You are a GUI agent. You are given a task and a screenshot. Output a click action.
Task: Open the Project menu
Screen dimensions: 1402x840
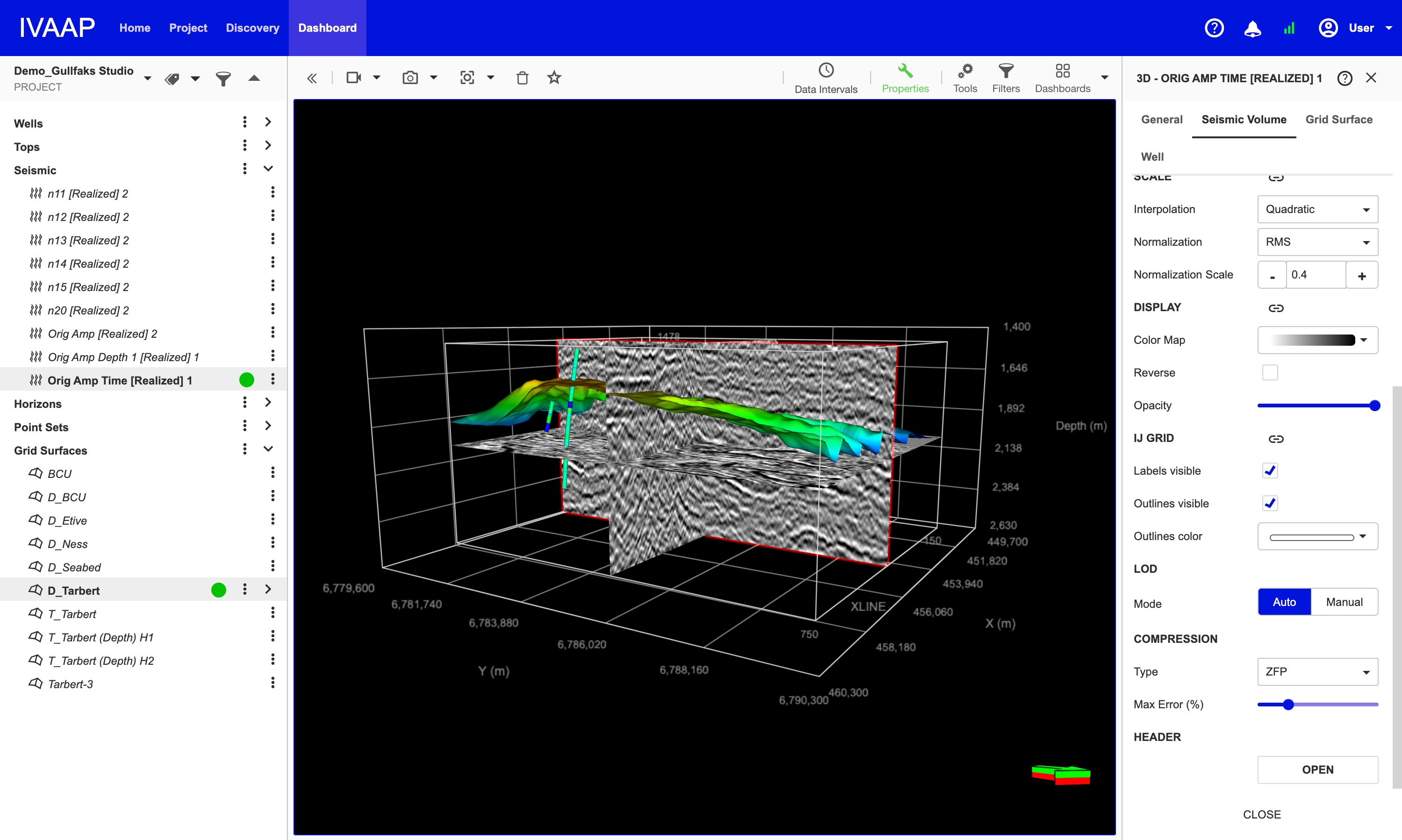point(188,28)
